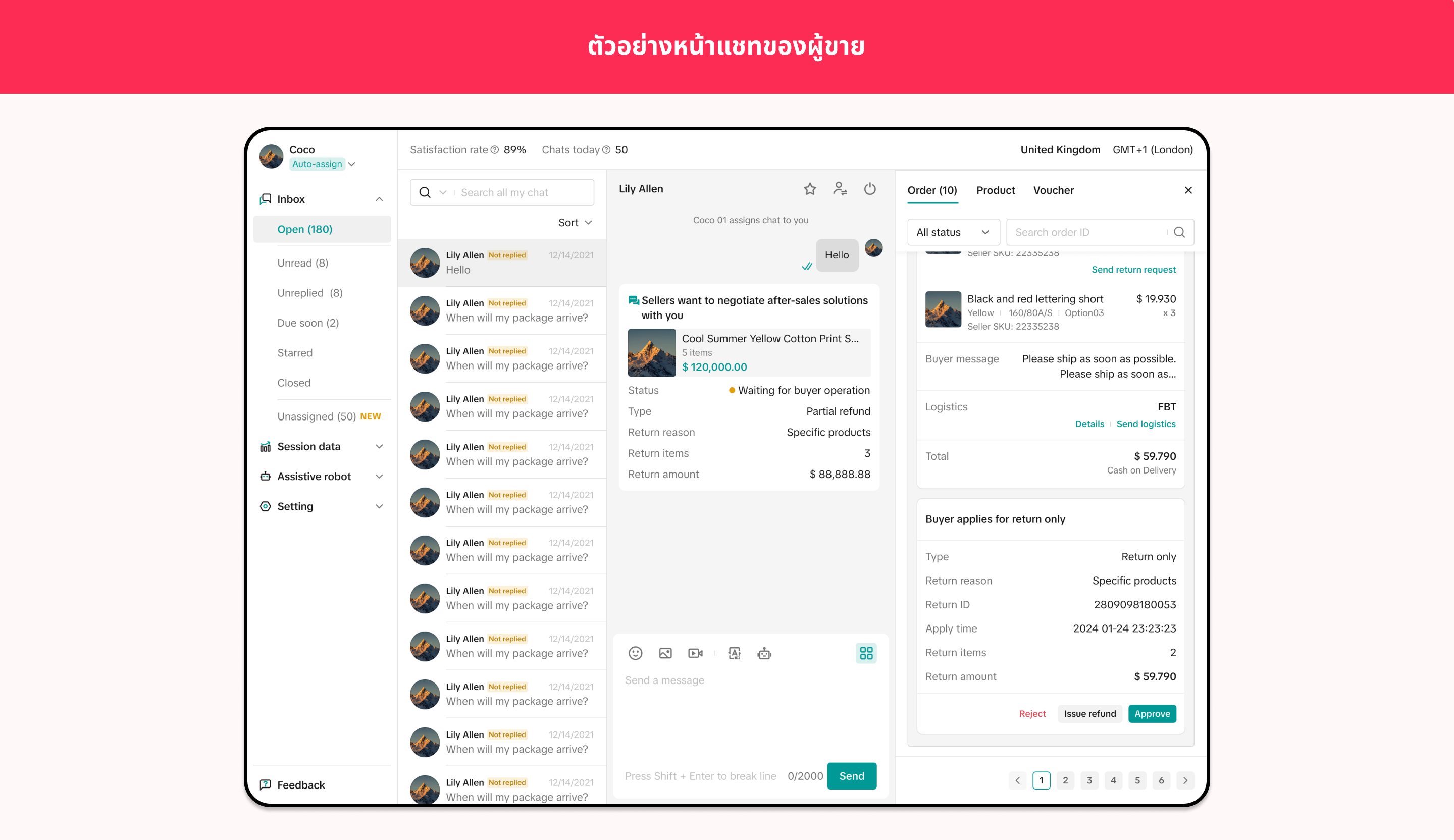Screen dimensions: 1454x840
Task: Open the assistive robot icon in composer
Action: [x=764, y=653]
